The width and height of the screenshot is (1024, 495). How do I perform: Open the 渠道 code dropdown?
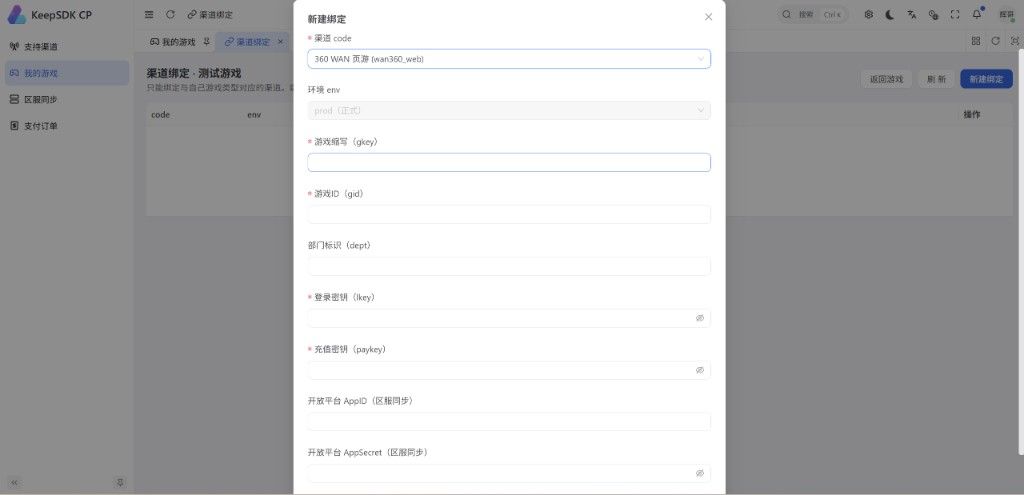click(x=509, y=59)
